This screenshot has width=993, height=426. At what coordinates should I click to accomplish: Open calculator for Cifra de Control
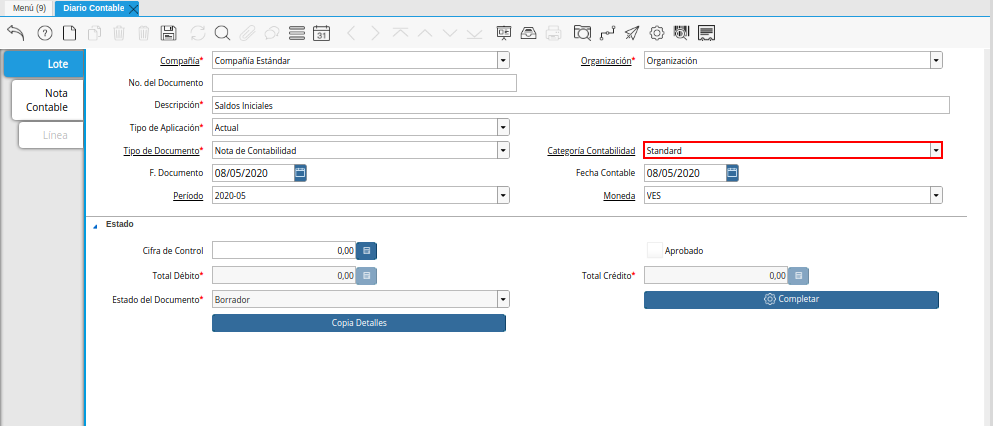tap(367, 251)
